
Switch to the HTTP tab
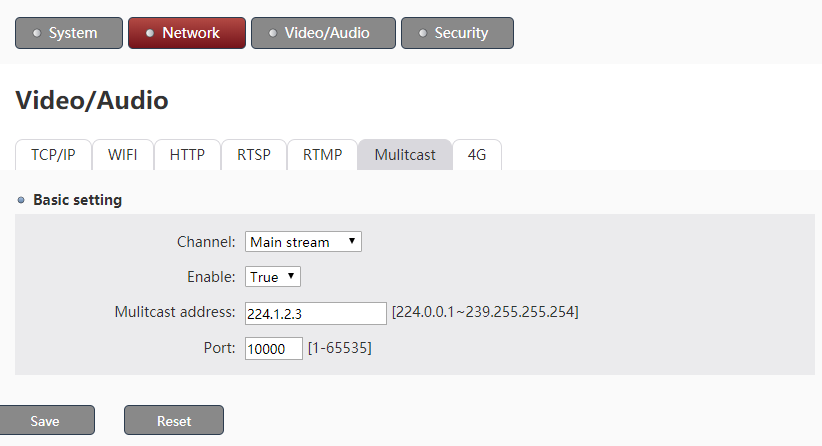187,155
